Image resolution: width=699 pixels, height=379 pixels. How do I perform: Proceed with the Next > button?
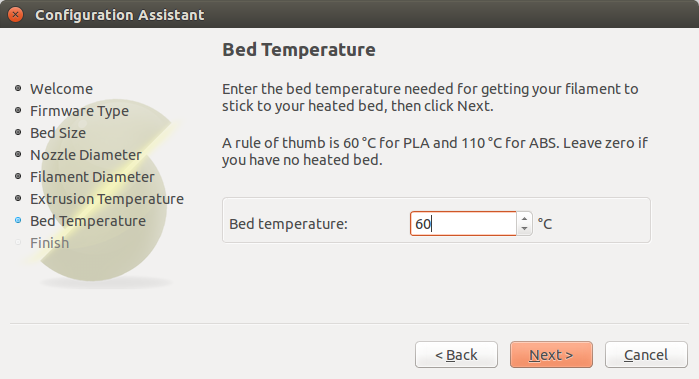click(551, 355)
